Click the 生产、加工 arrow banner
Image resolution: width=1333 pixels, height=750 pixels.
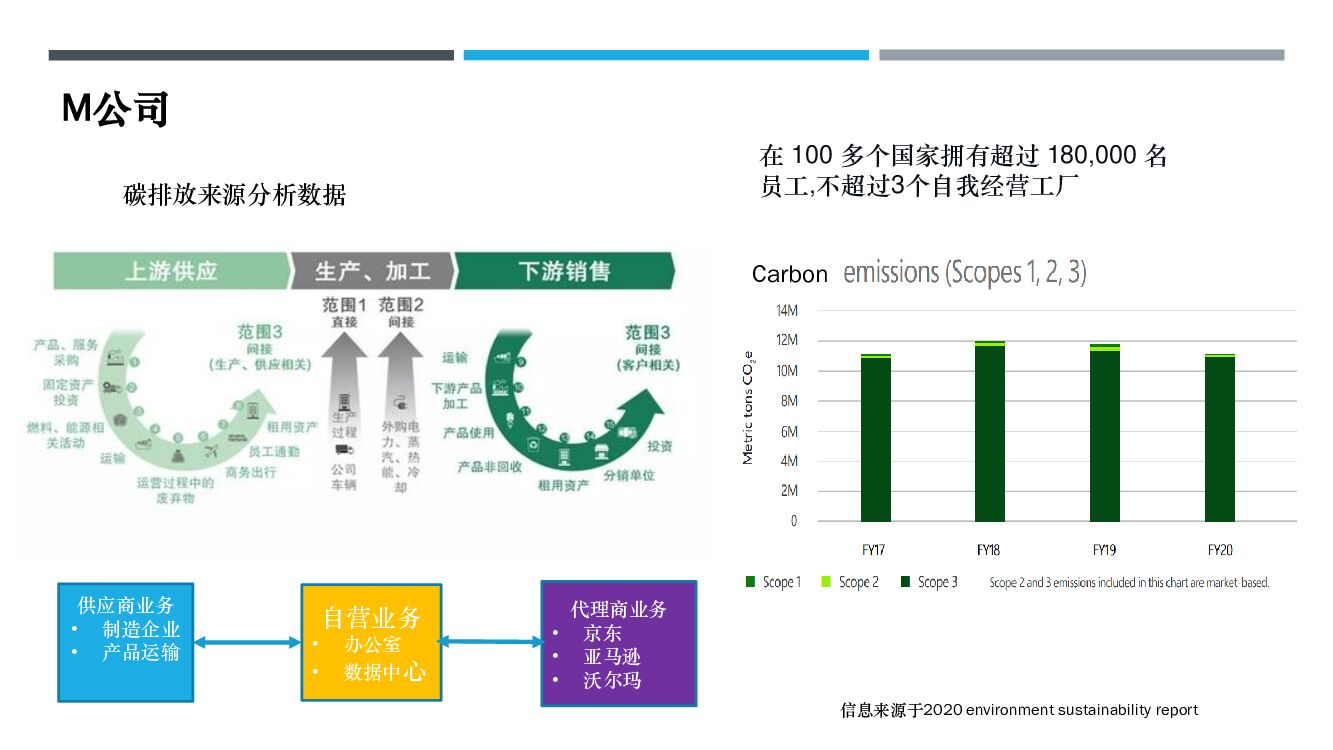[x=371, y=271]
